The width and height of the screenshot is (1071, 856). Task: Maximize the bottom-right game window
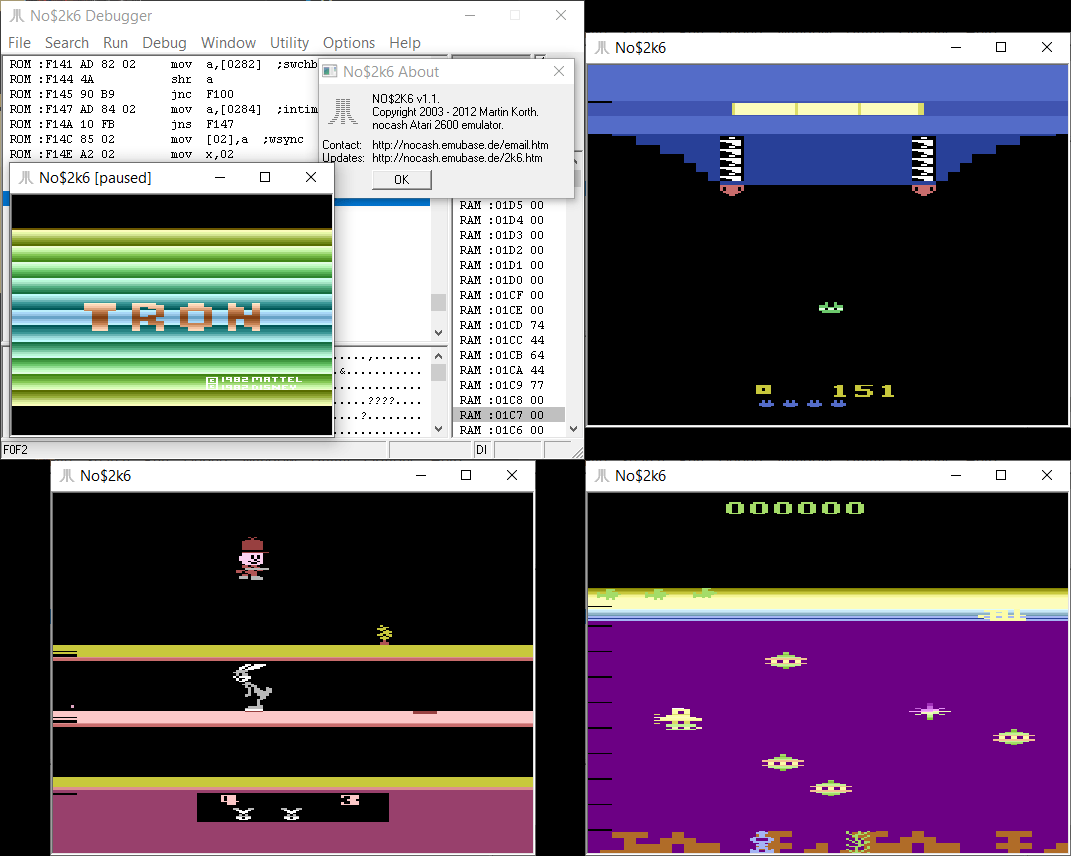click(x=1001, y=475)
